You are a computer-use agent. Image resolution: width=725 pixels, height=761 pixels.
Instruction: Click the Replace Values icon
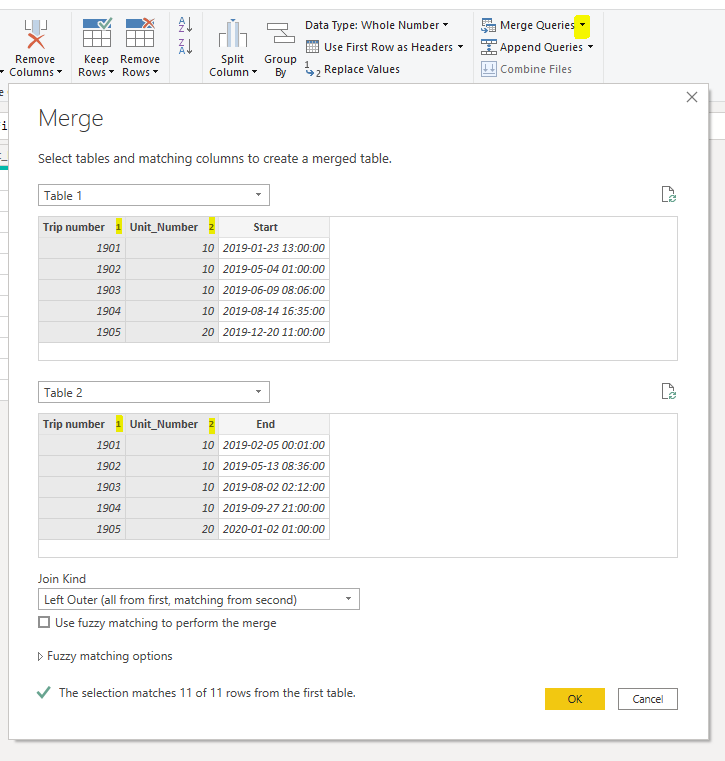(x=313, y=69)
